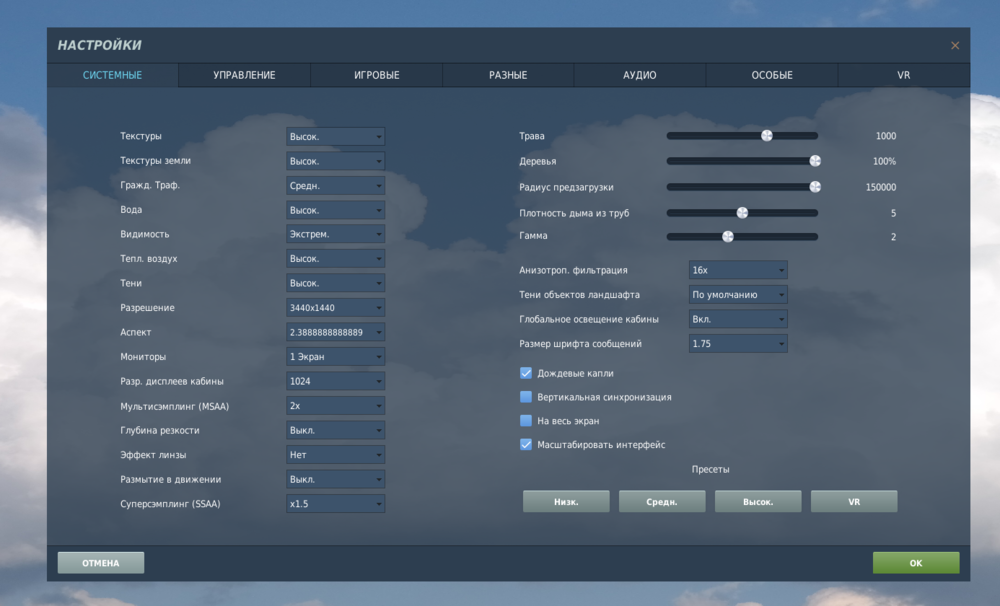The image size is (1000, 606).
Task: Expand the Эффект линзы dropdown
Action: pos(335,455)
